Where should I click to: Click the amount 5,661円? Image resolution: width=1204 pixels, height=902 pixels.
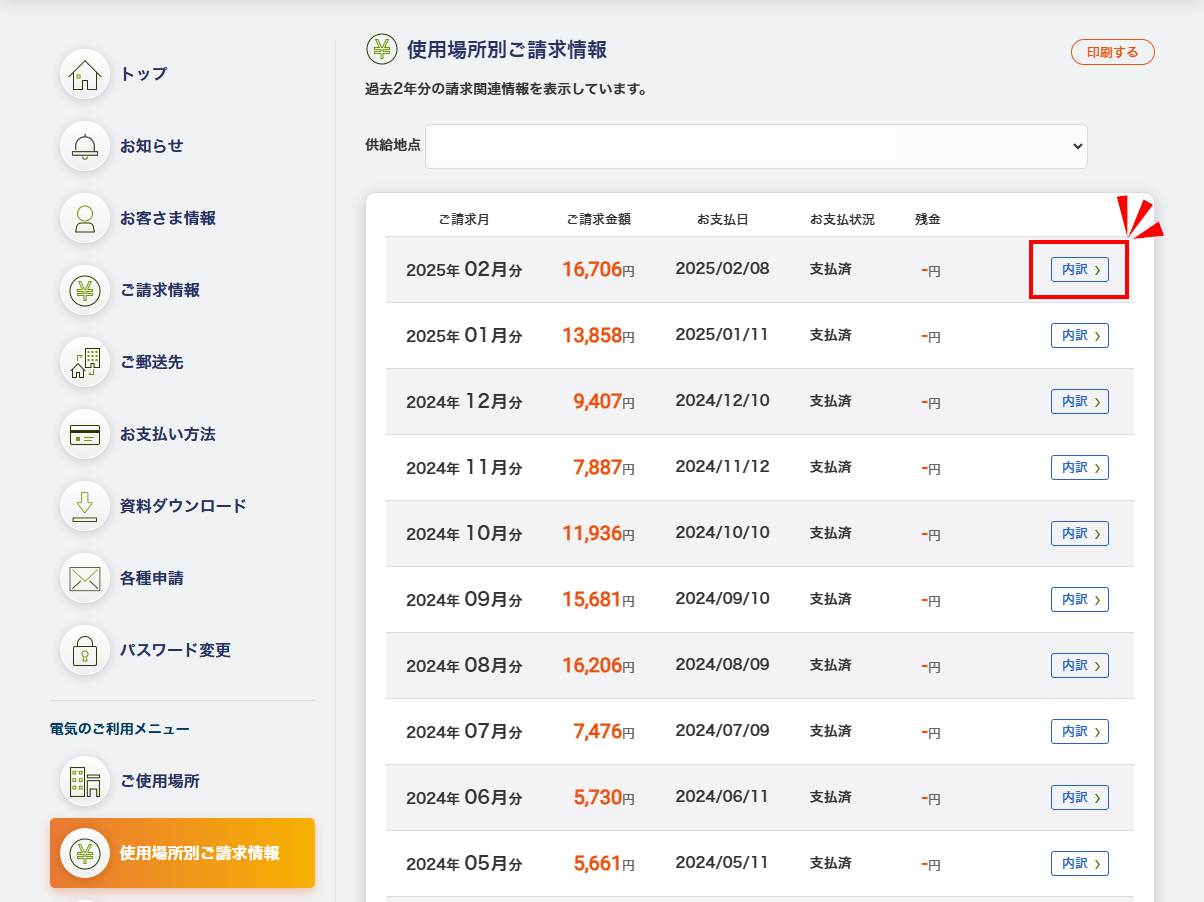(604, 863)
